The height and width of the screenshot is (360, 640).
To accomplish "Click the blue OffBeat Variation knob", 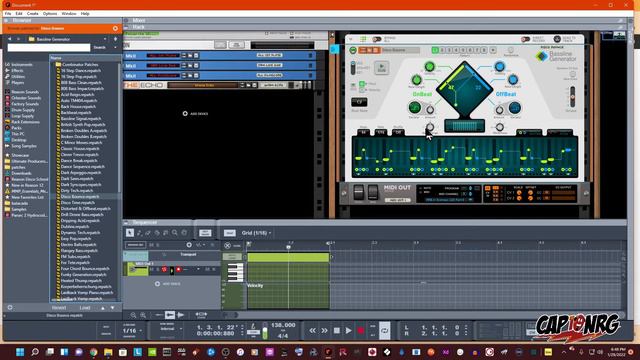I will tap(515, 108).
